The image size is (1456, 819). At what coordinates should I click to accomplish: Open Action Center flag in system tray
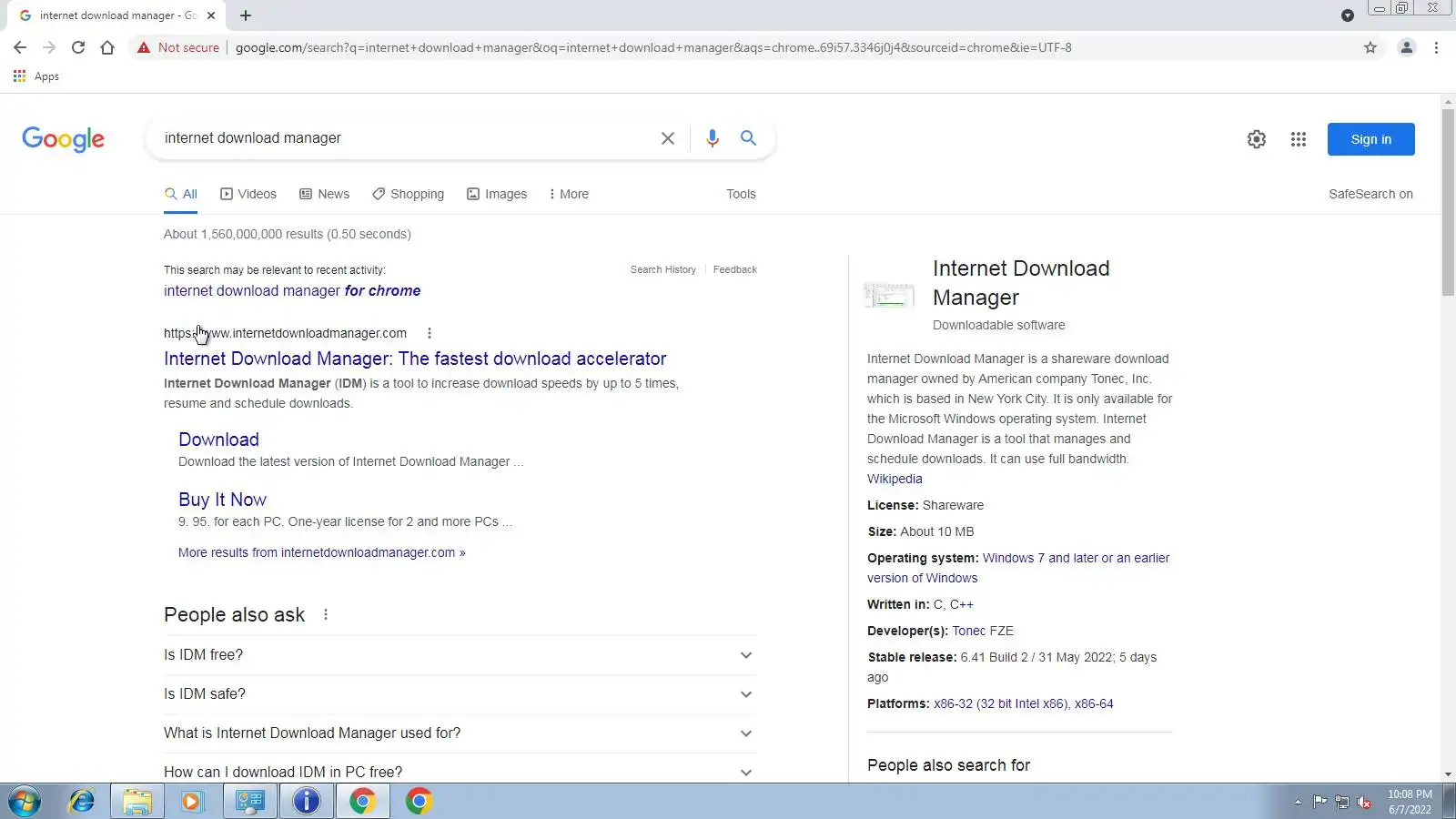coord(1319,802)
